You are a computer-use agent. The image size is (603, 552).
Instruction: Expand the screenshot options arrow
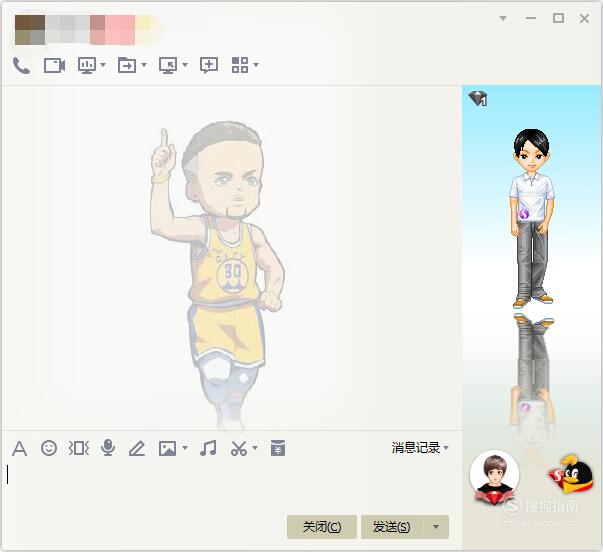pyautogui.click(x=255, y=448)
